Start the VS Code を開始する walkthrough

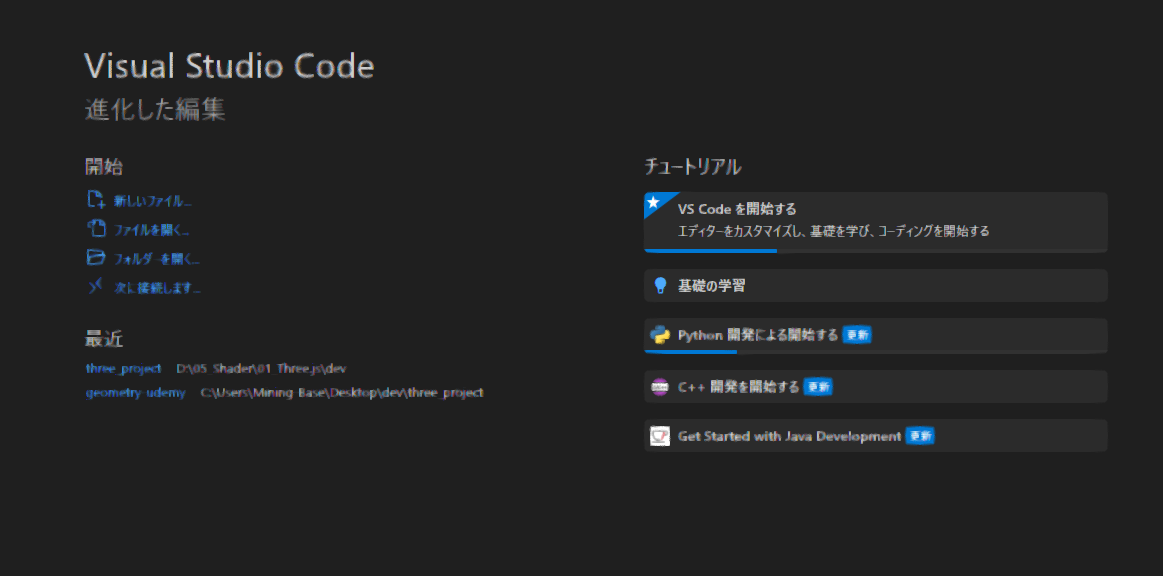pyautogui.click(x=737, y=209)
